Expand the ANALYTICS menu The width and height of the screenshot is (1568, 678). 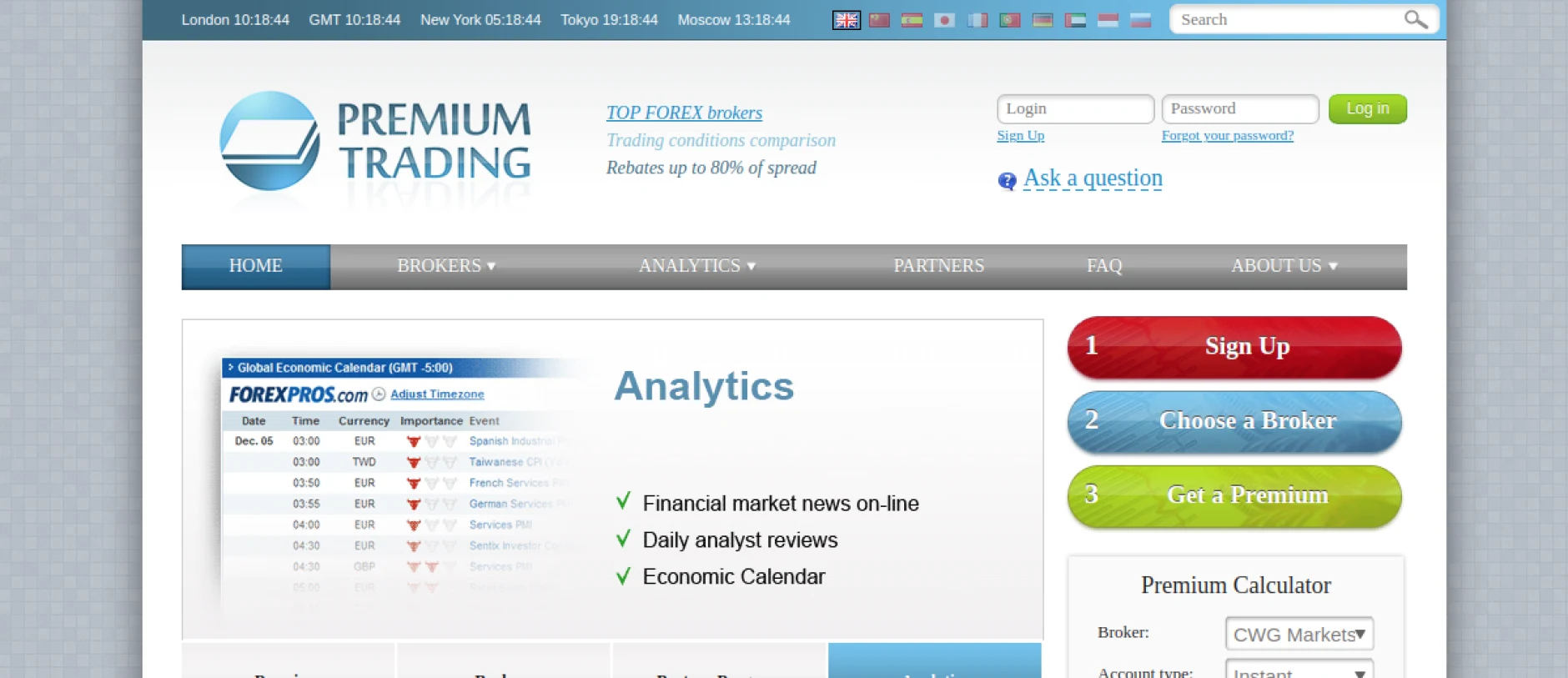[x=697, y=266]
